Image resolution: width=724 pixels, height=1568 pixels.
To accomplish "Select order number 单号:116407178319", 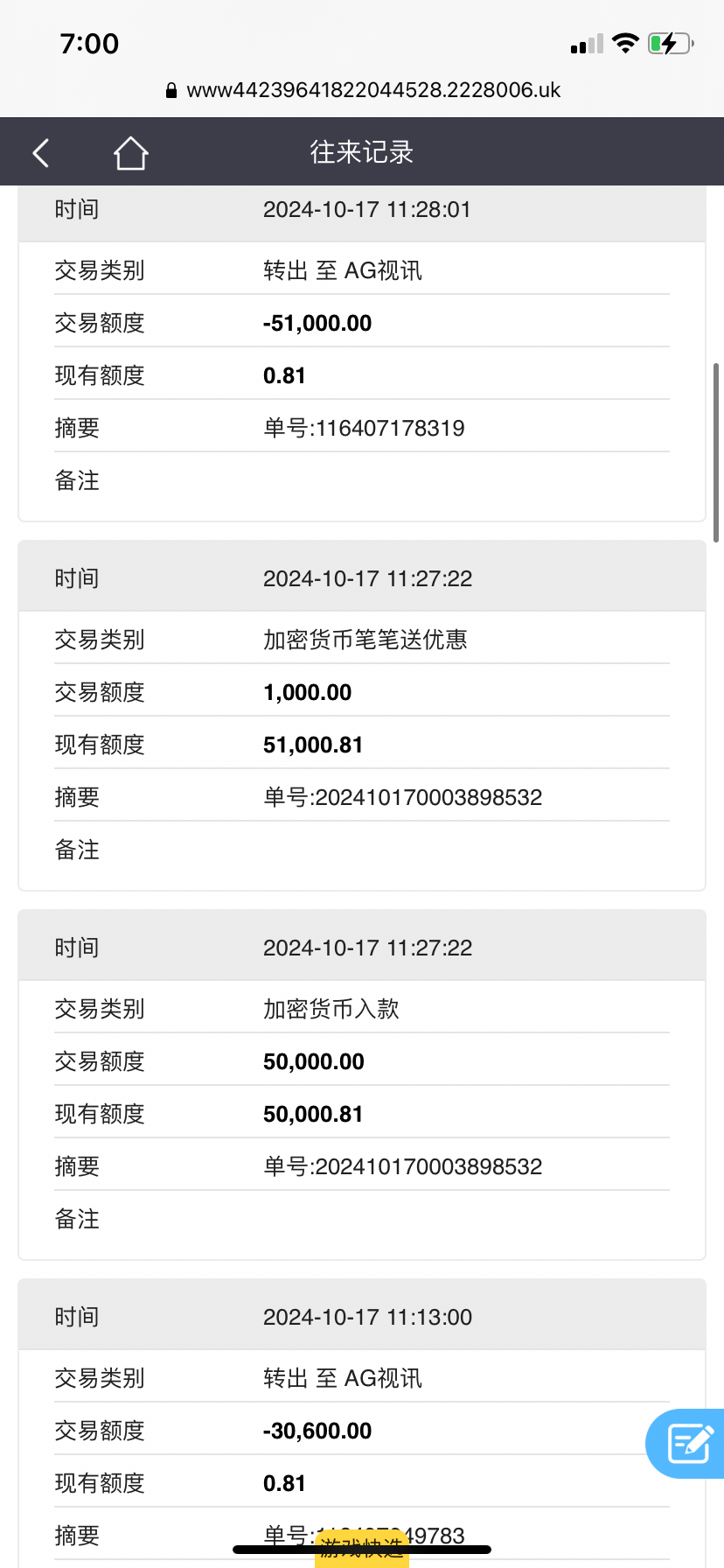I will point(364,428).
